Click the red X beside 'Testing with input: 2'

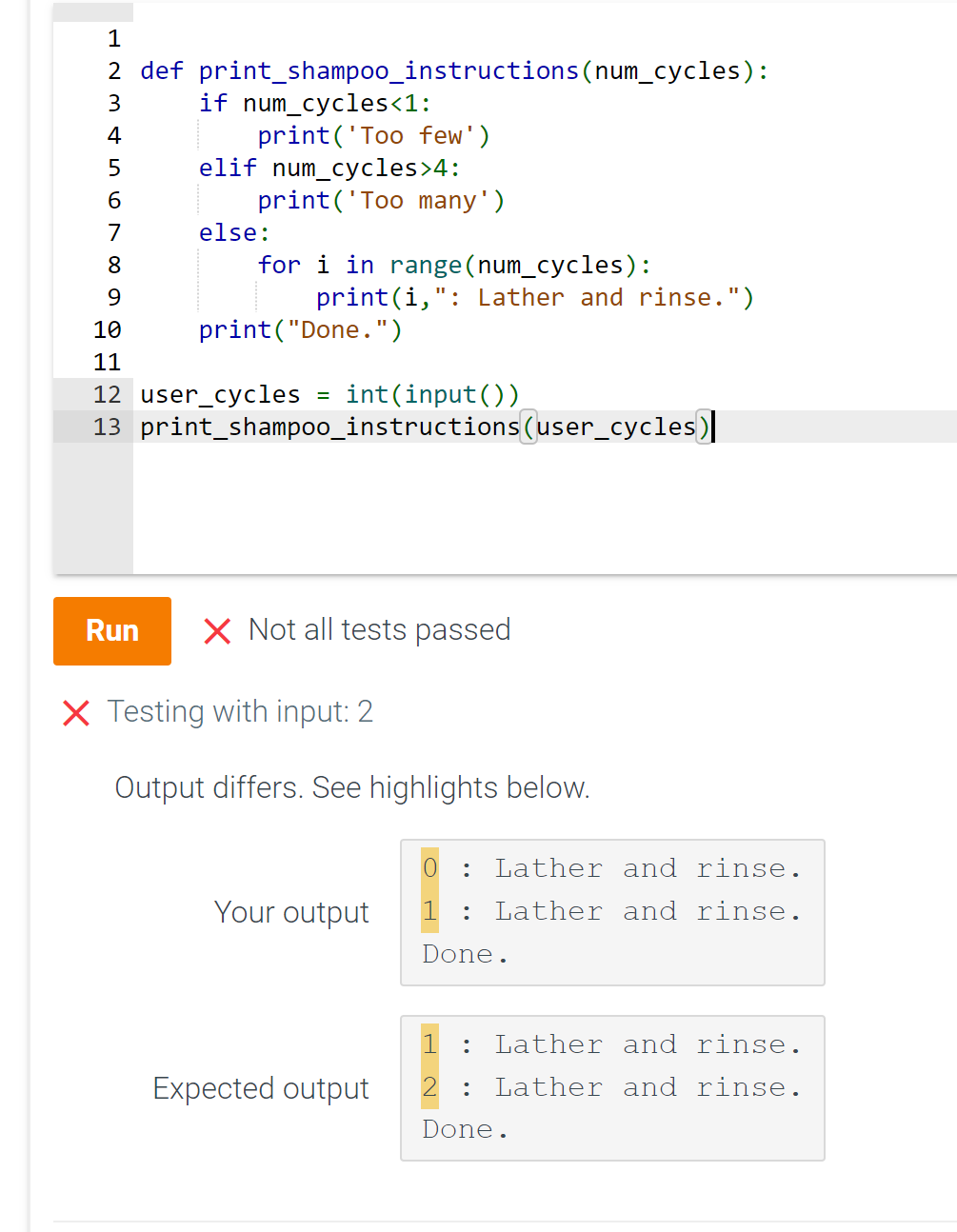[75, 713]
